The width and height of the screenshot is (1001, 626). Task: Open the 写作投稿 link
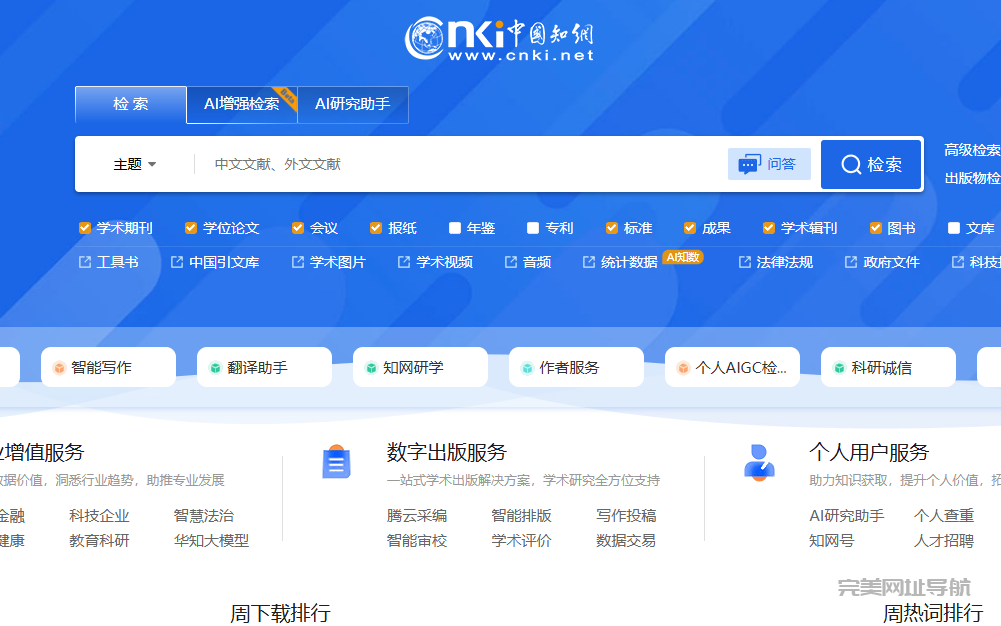(626, 516)
